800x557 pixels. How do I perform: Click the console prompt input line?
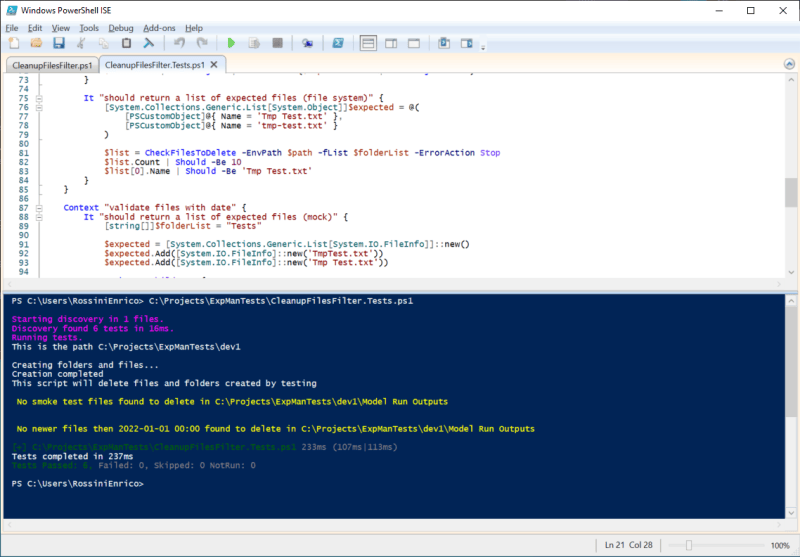pos(78,484)
